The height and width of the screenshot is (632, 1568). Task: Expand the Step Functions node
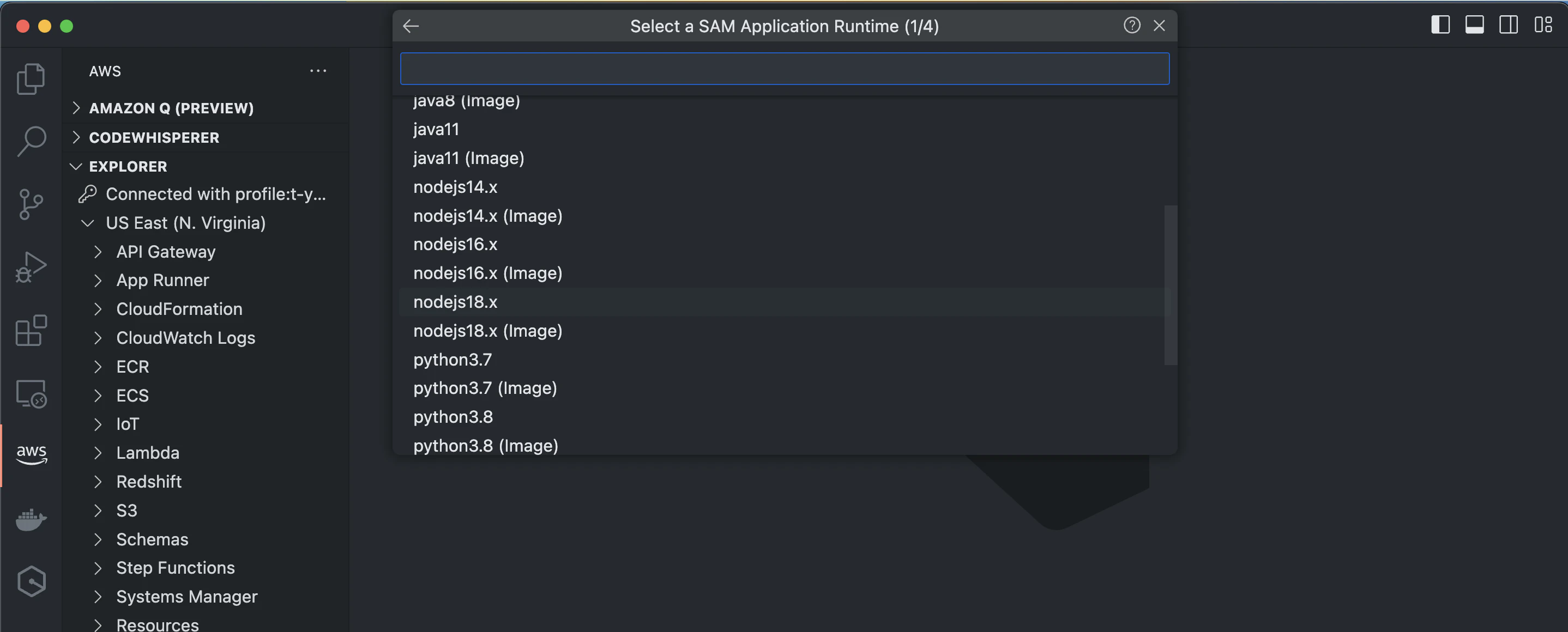pyautogui.click(x=98, y=568)
